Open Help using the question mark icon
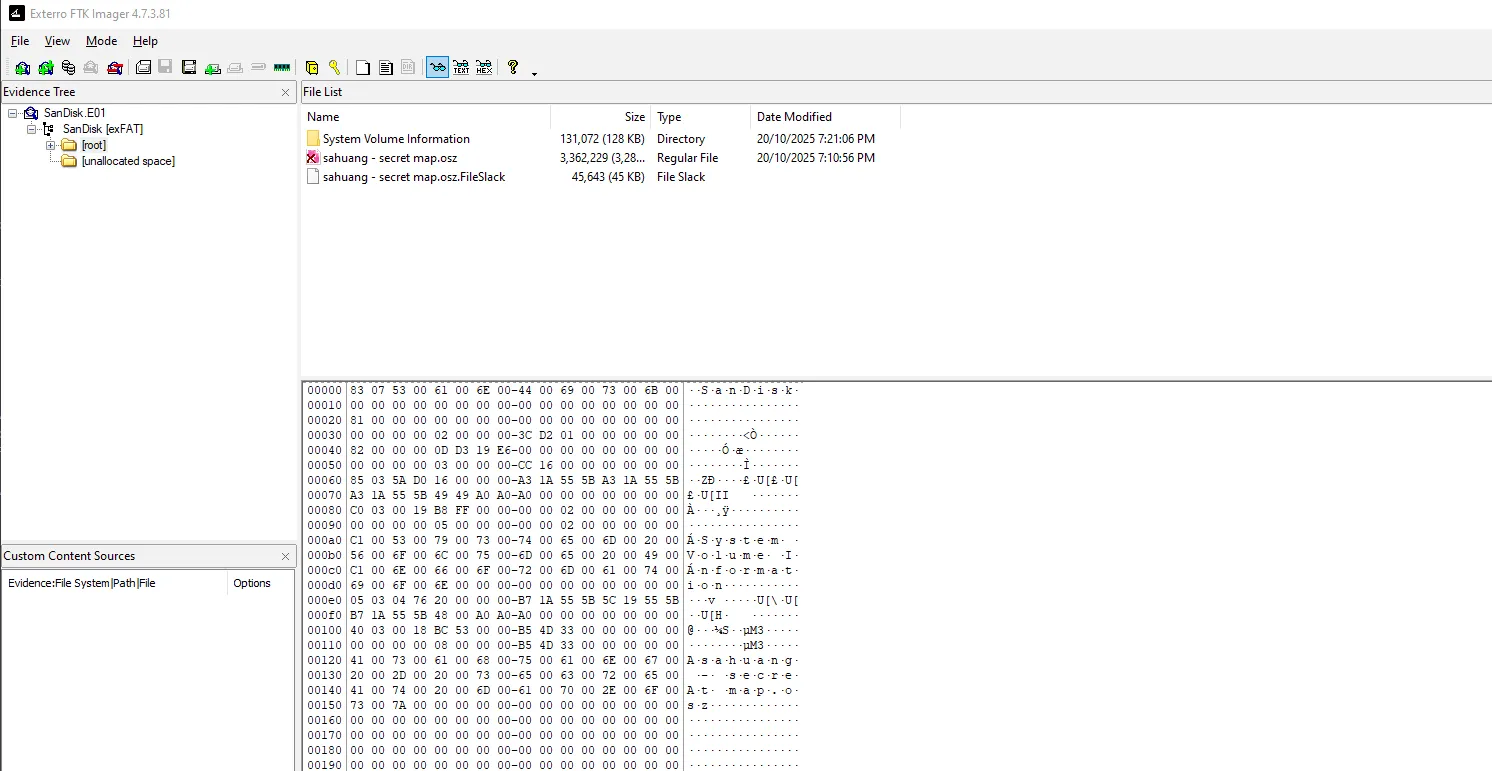The width and height of the screenshot is (1492, 771). pos(512,67)
